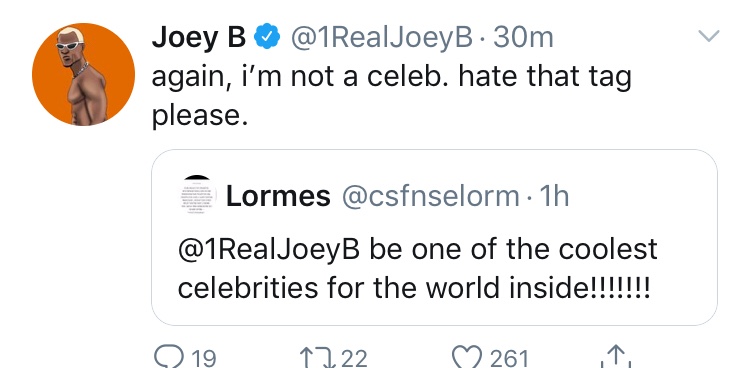Image resolution: width=750 pixels, height=368 pixels.
Task: Click the 30m tweet timestamp
Action: coord(523,38)
